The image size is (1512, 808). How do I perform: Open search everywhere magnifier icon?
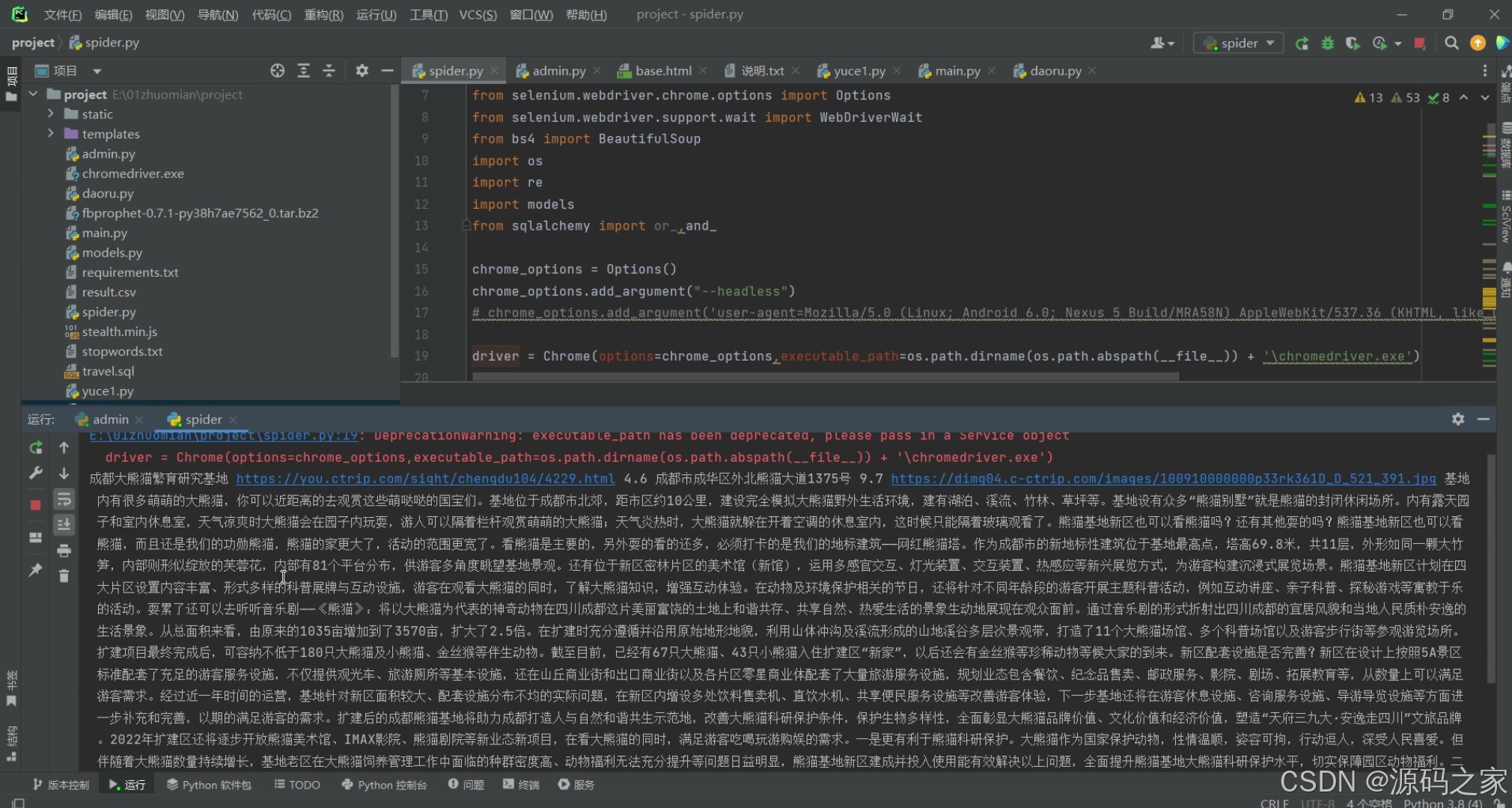coord(1451,43)
